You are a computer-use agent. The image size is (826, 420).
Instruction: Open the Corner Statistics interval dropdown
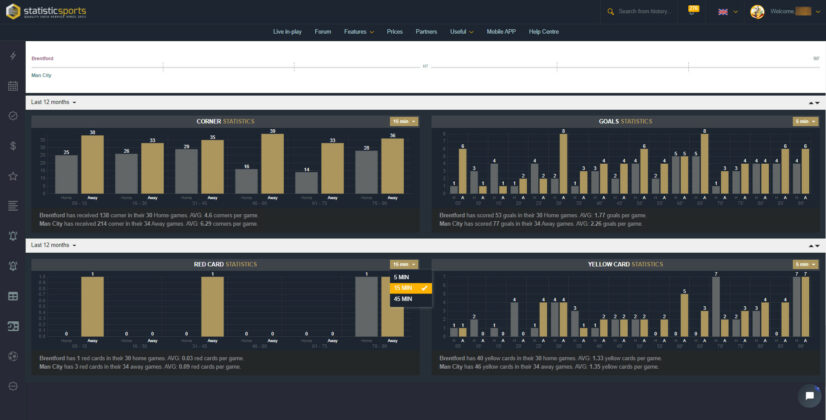point(404,121)
